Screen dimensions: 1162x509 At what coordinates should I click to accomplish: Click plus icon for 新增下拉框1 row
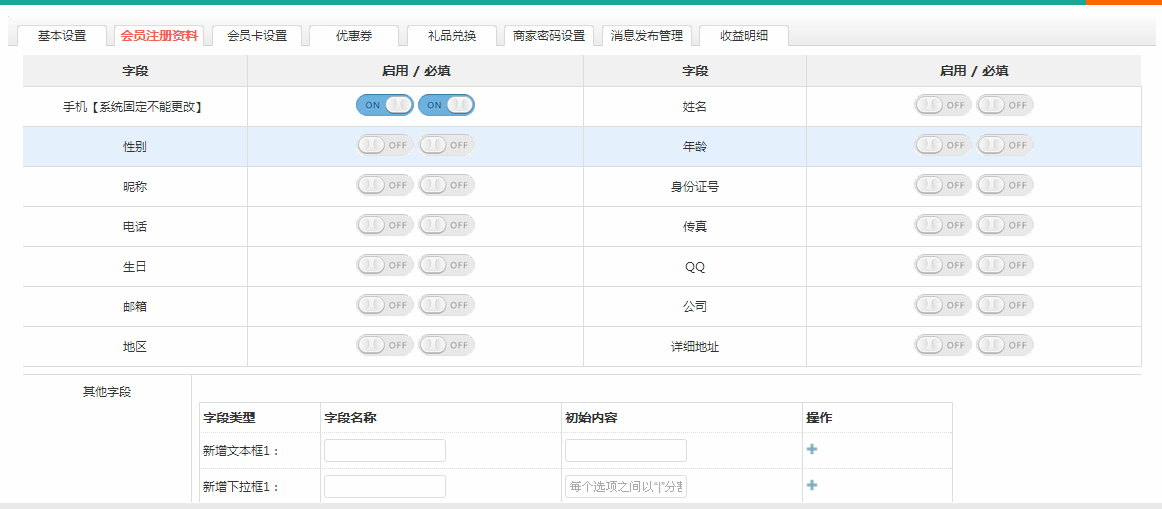click(x=812, y=486)
